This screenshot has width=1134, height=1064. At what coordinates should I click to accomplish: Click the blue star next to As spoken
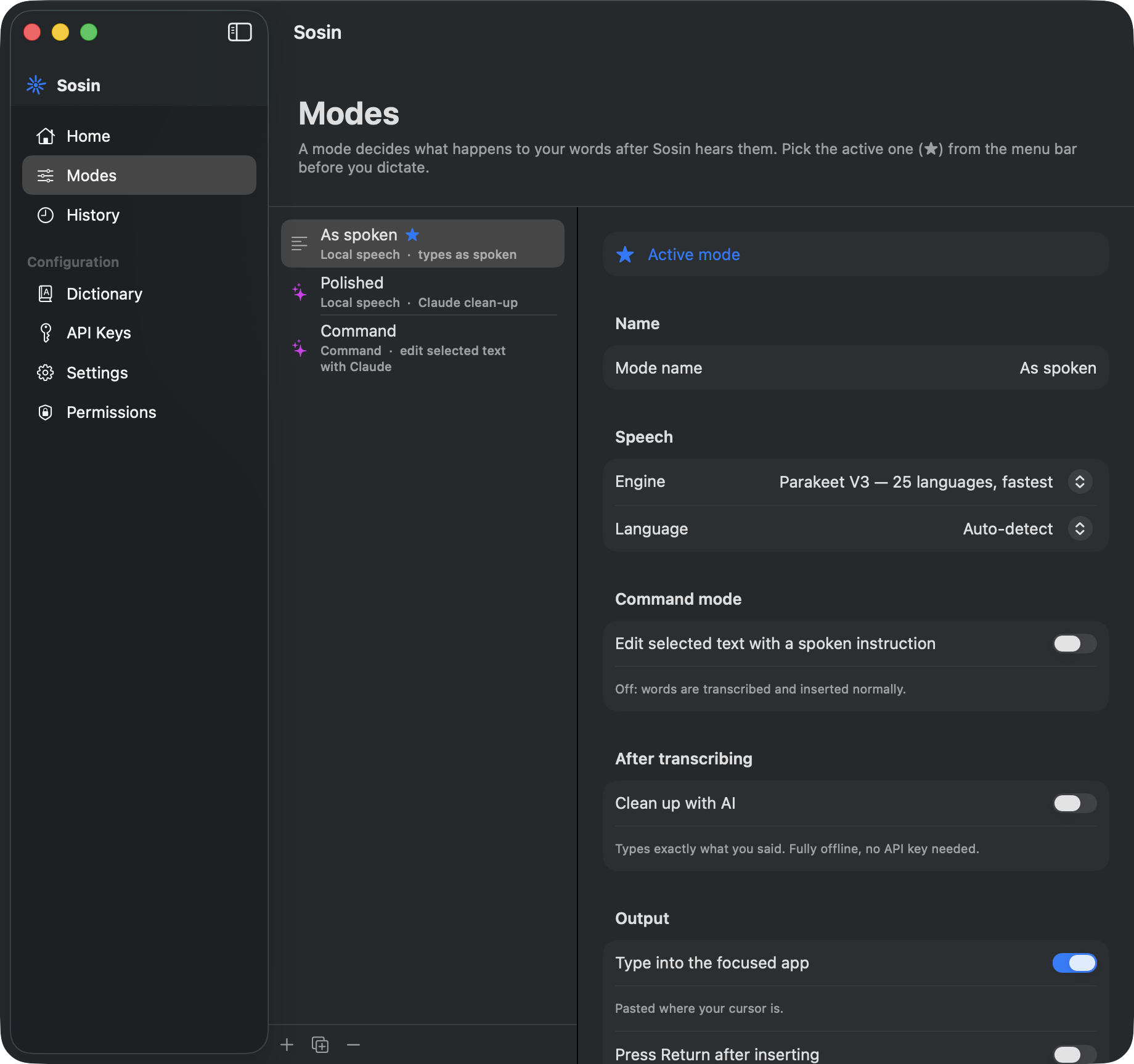(x=413, y=235)
